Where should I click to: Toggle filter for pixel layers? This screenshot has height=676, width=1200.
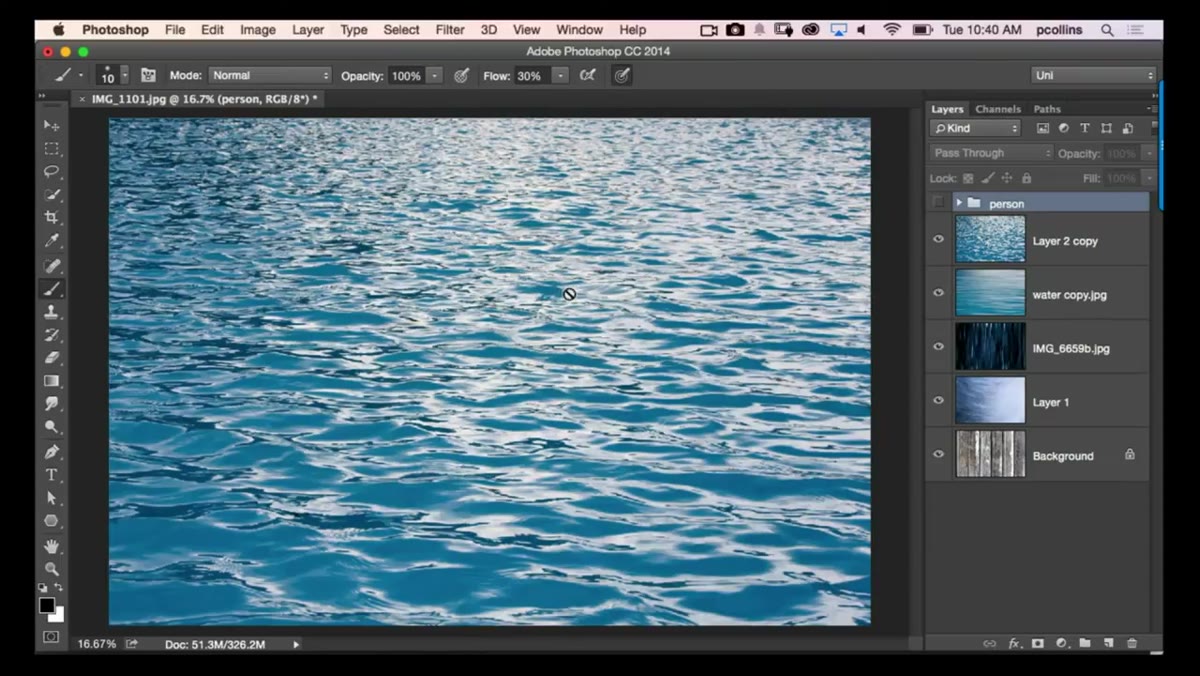click(1043, 128)
